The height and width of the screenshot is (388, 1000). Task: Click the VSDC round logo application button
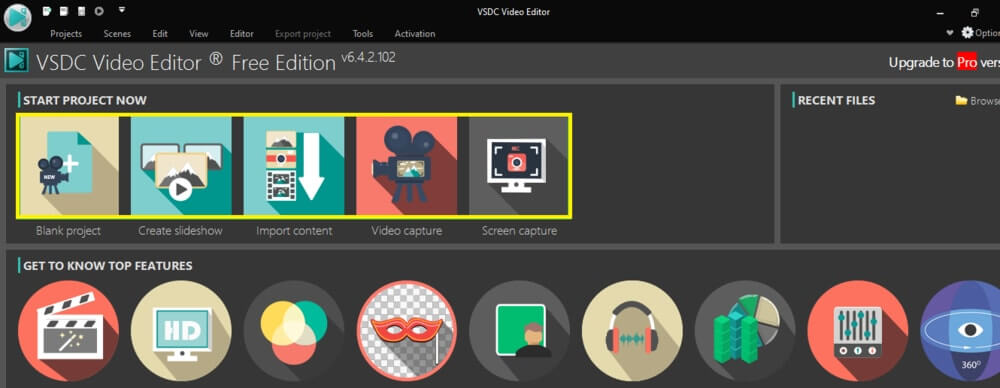[x=18, y=17]
